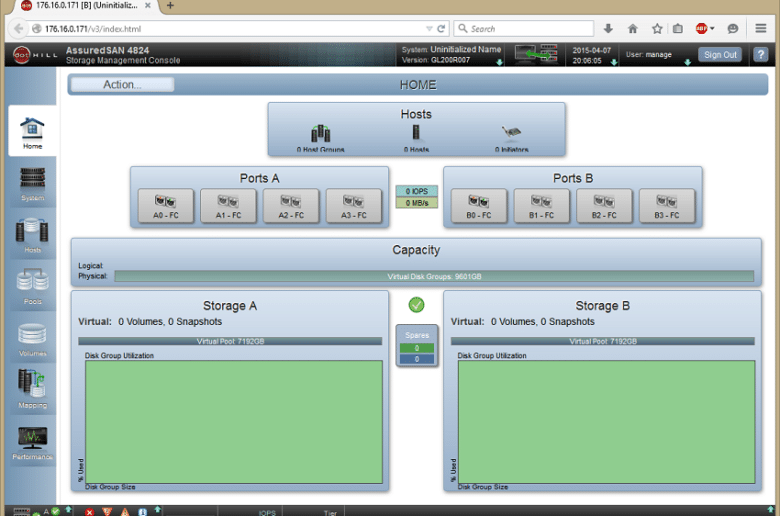Open the Pools section in sidebar

tap(32, 287)
